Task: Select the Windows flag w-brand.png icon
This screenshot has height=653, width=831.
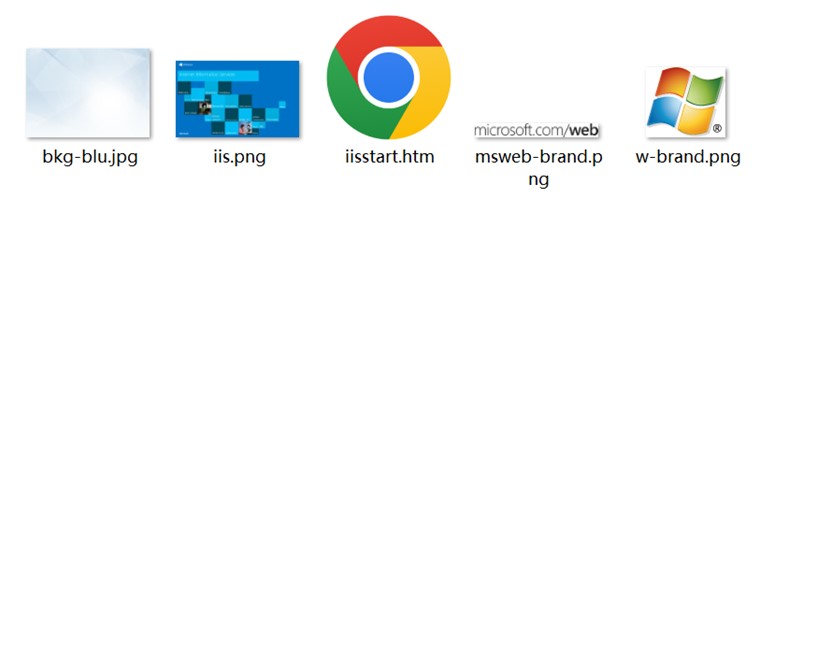Action: (686, 102)
